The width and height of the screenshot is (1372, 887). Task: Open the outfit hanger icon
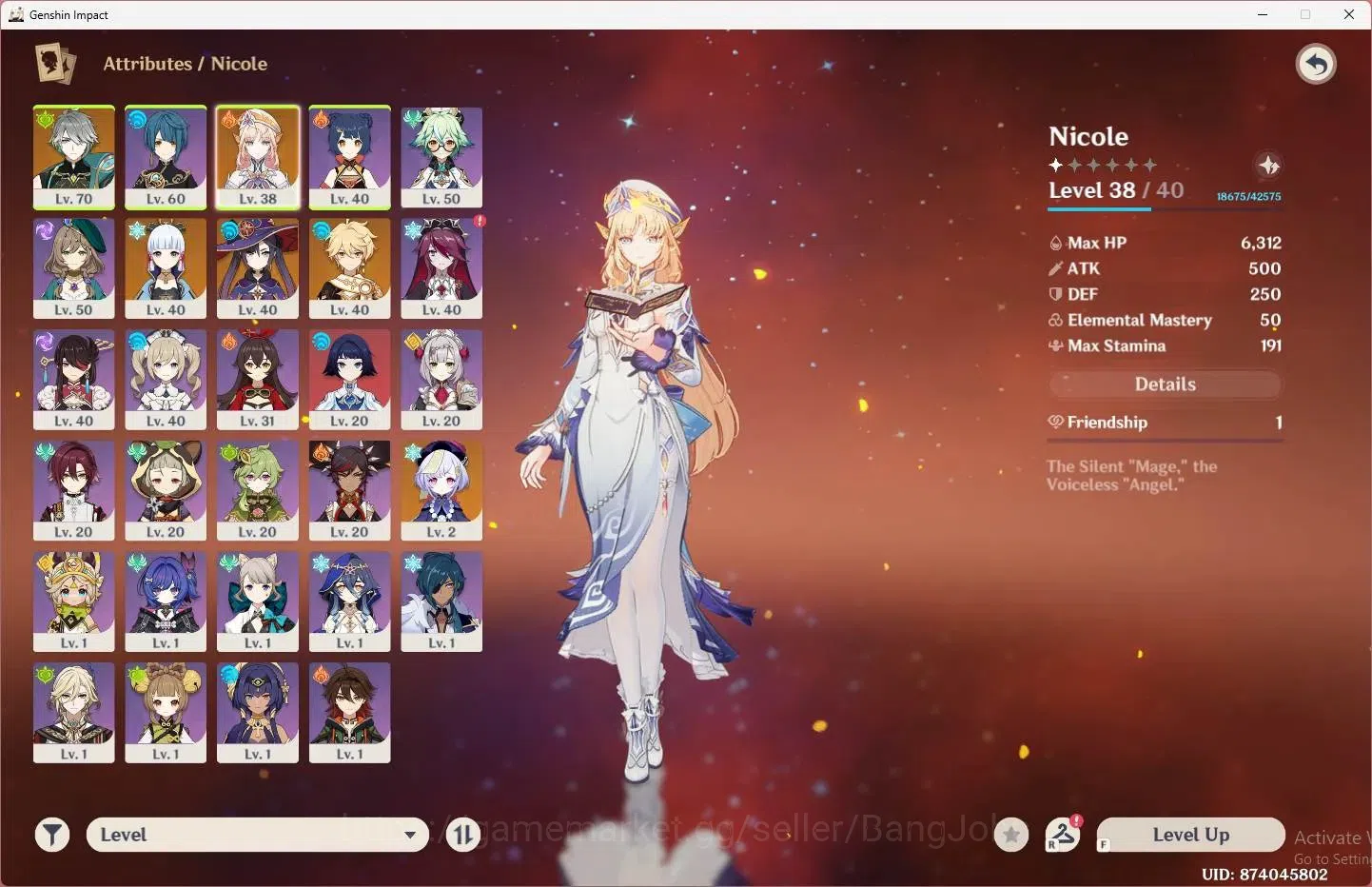point(1063,835)
